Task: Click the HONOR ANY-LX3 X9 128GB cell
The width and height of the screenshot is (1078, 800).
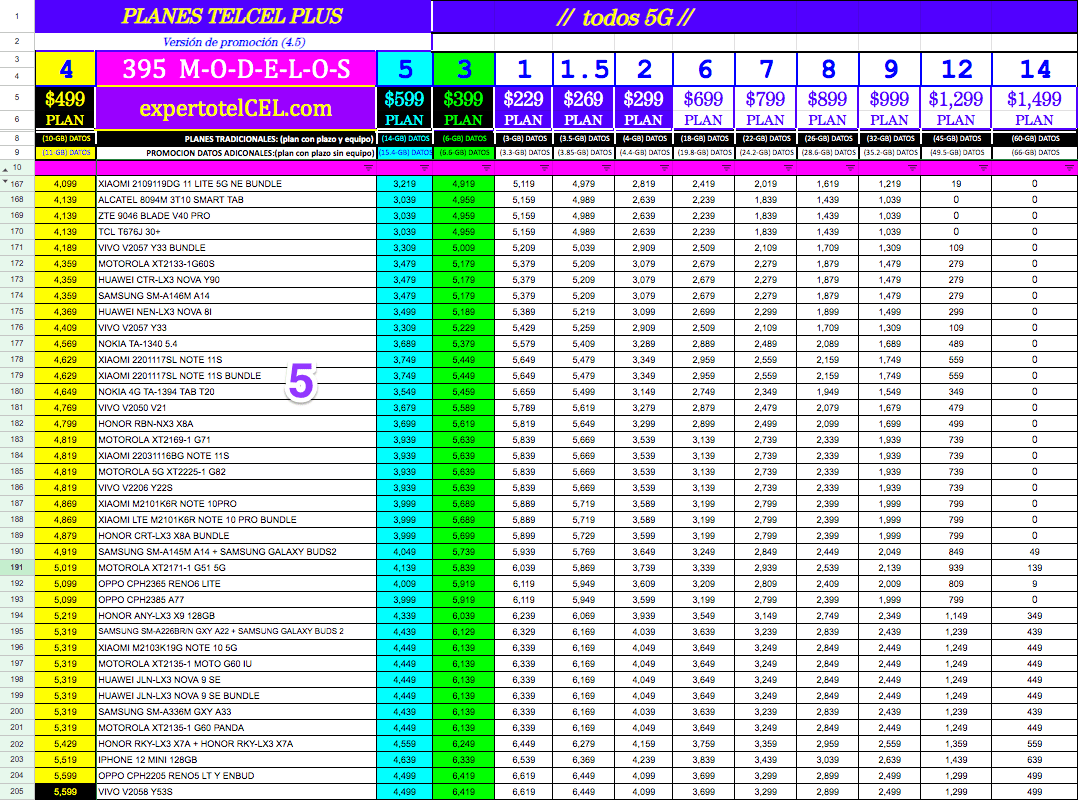Action: point(236,616)
